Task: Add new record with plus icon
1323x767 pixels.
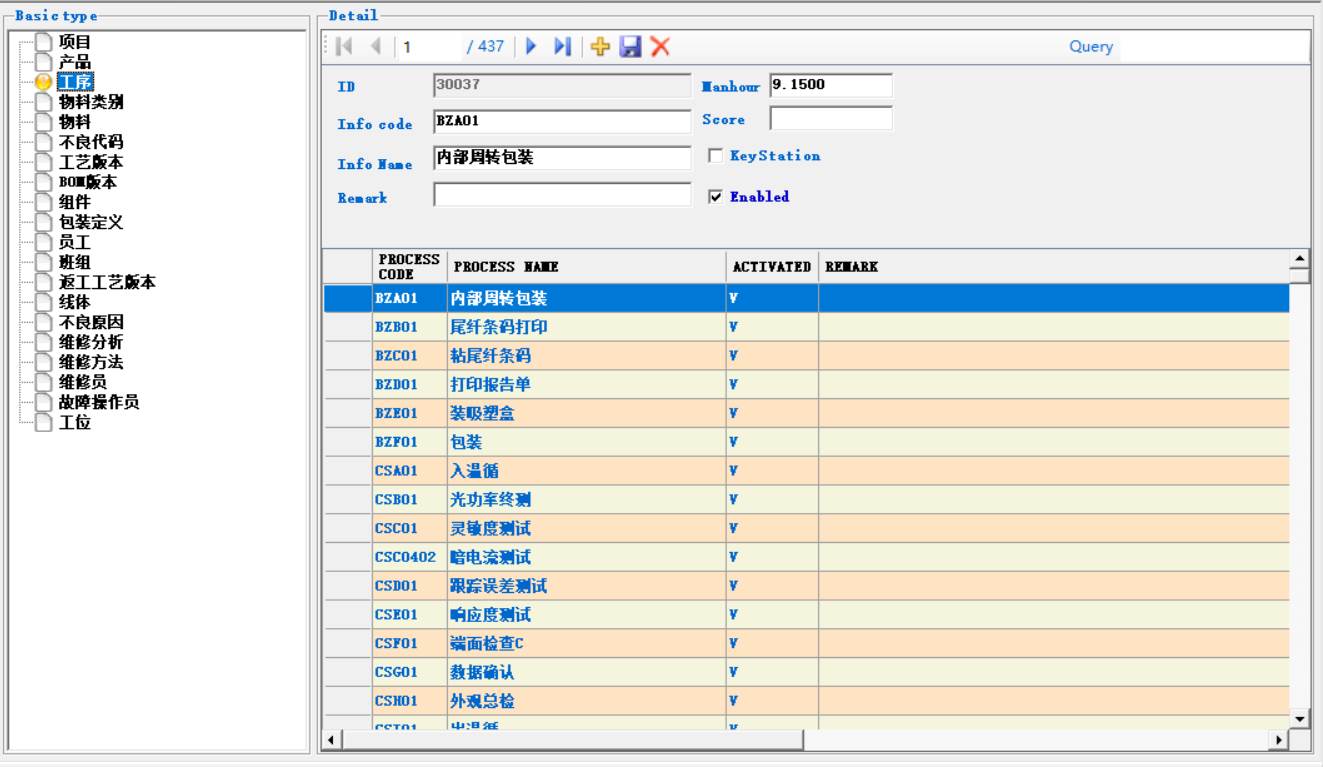Action: (x=600, y=47)
